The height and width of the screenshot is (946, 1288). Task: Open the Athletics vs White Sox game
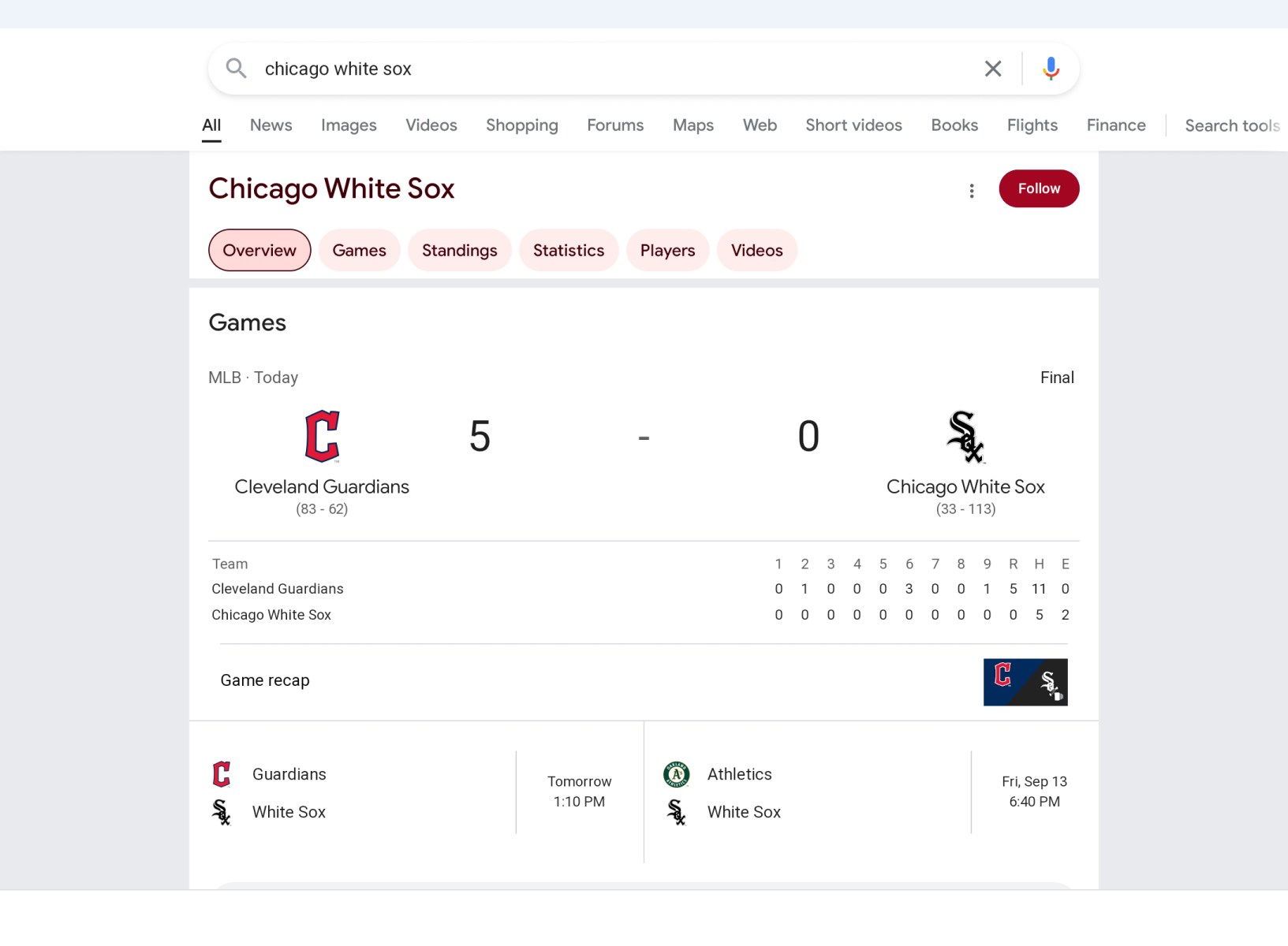pyautogui.click(x=812, y=792)
